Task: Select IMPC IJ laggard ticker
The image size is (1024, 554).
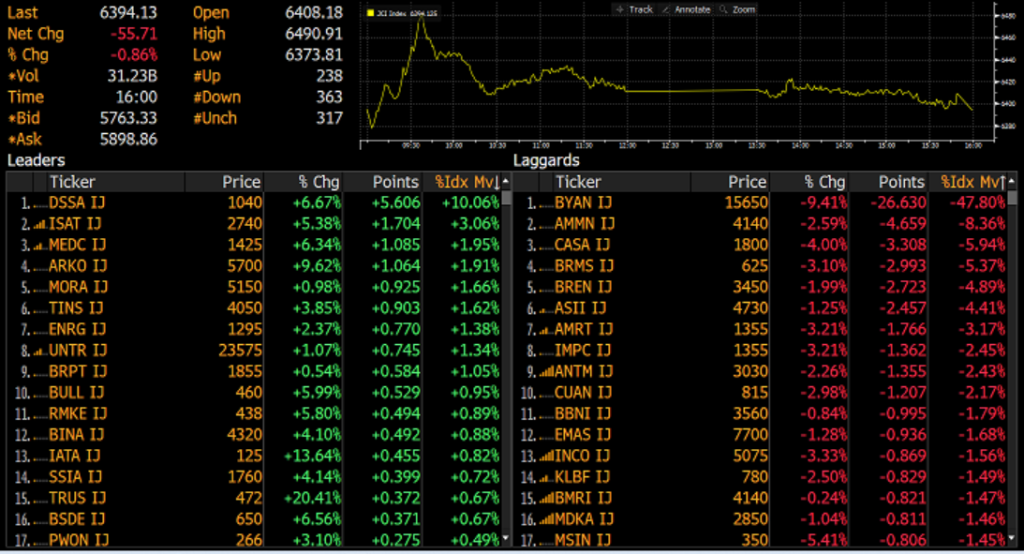Action: (583, 350)
